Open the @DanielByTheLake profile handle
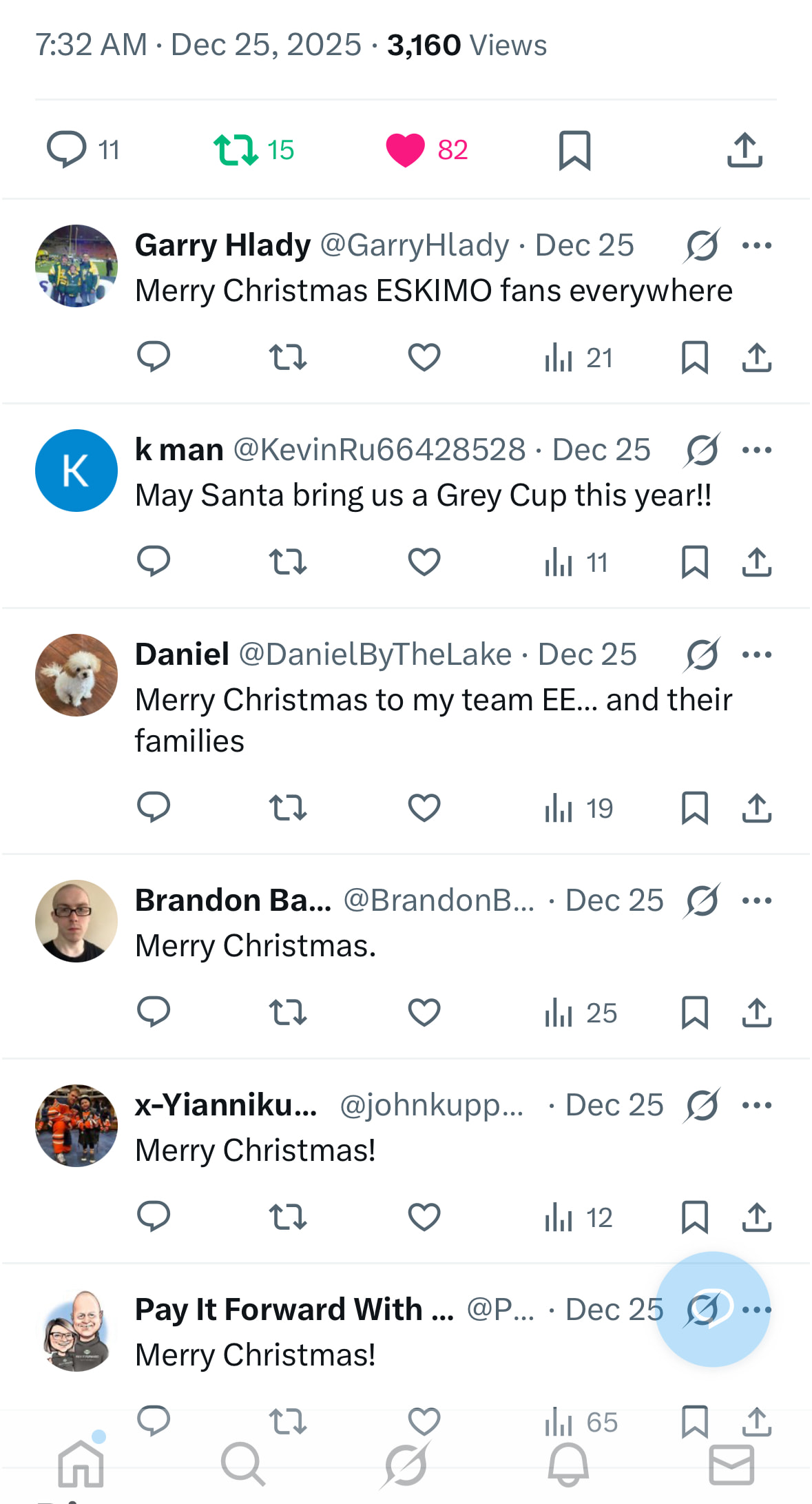Image resolution: width=812 pixels, height=1504 pixels. (375, 655)
